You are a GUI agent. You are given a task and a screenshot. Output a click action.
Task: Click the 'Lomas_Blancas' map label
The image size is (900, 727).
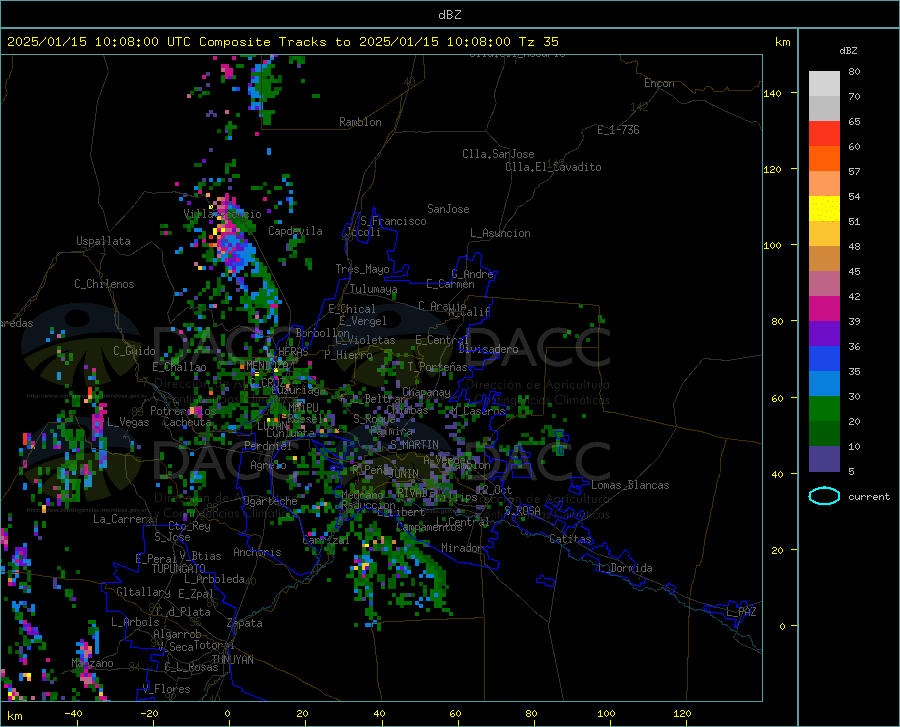click(630, 485)
